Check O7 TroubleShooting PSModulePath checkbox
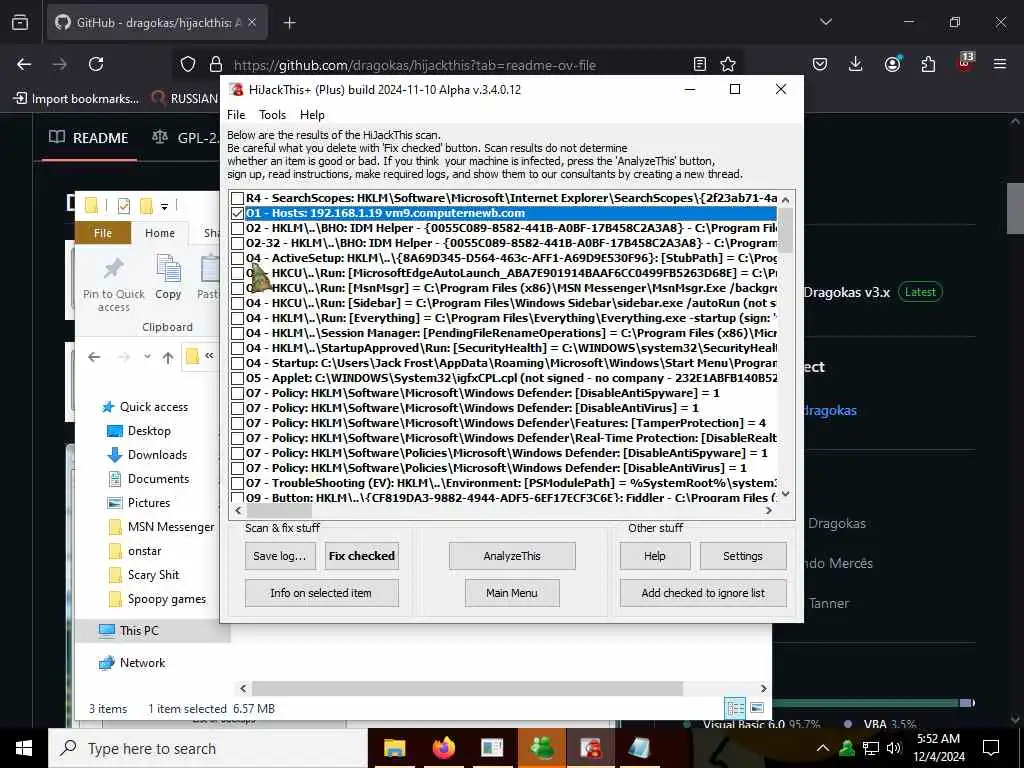This screenshot has width=1024, height=768. (237, 483)
